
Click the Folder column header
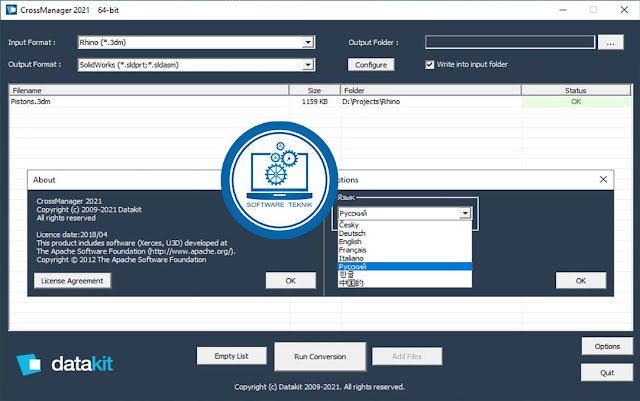[431, 90]
